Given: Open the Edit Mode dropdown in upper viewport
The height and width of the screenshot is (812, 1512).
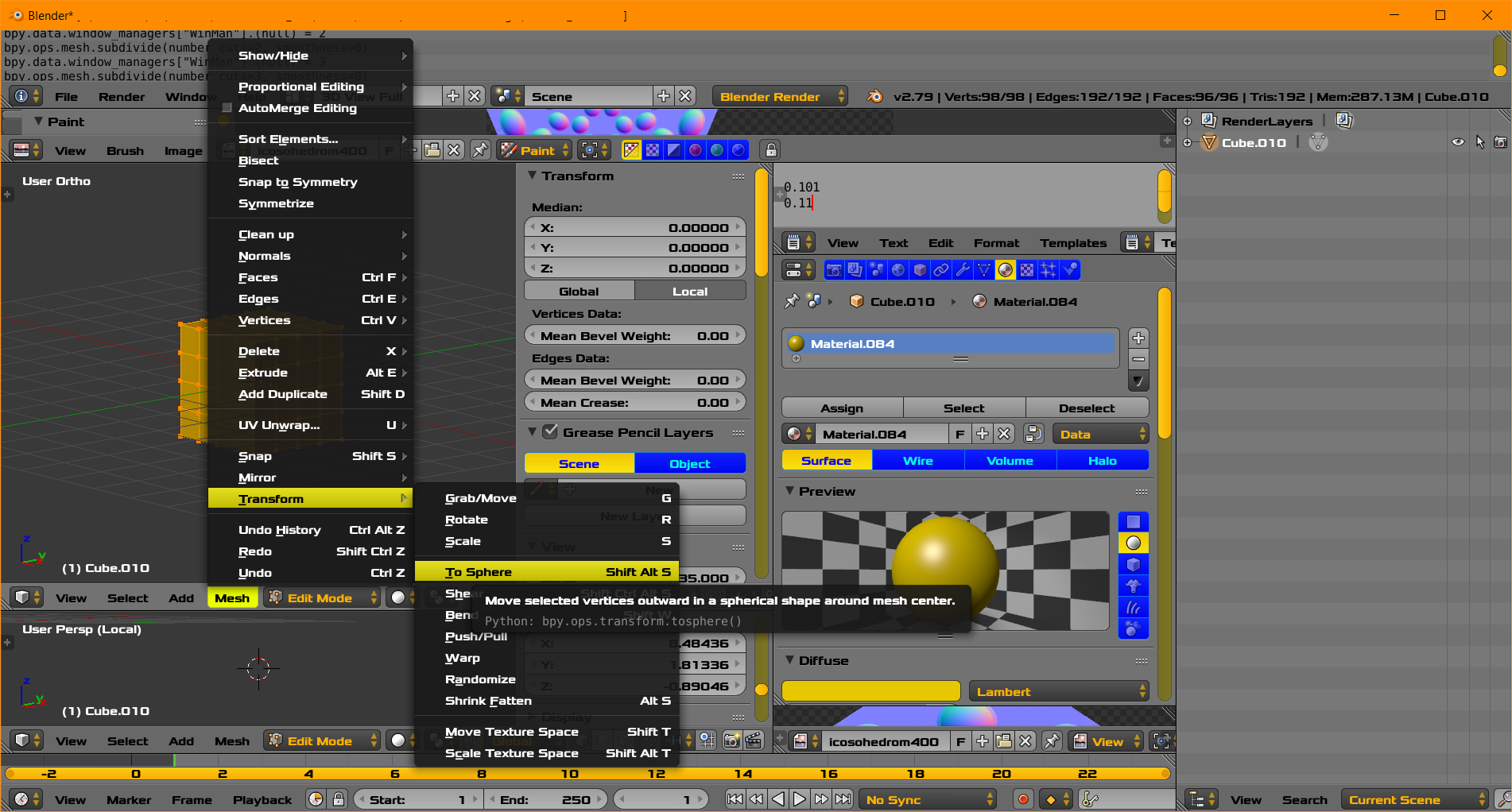Looking at the screenshot, I should 322,597.
